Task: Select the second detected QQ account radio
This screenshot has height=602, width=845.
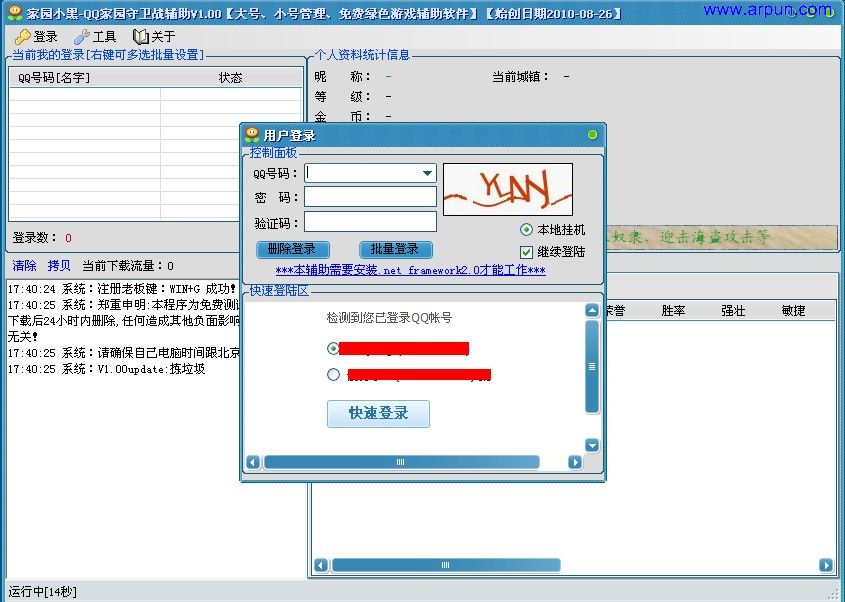Action: coord(334,374)
